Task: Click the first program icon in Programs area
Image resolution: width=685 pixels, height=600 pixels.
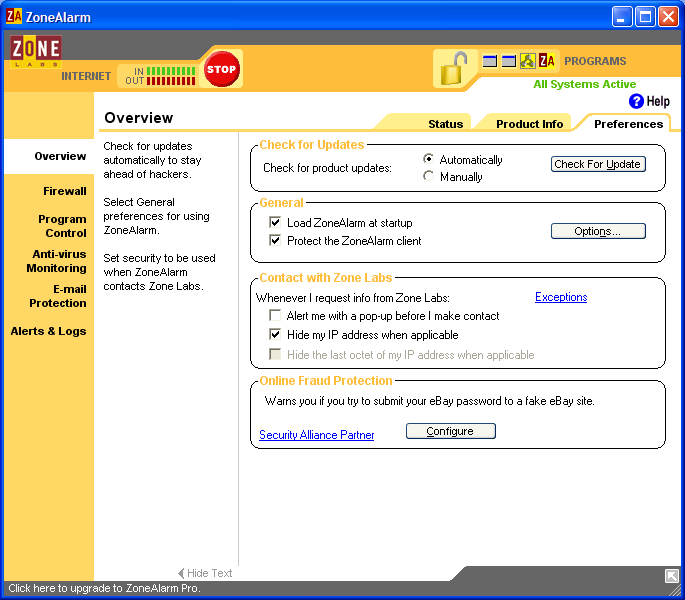Action: point(490,61)
